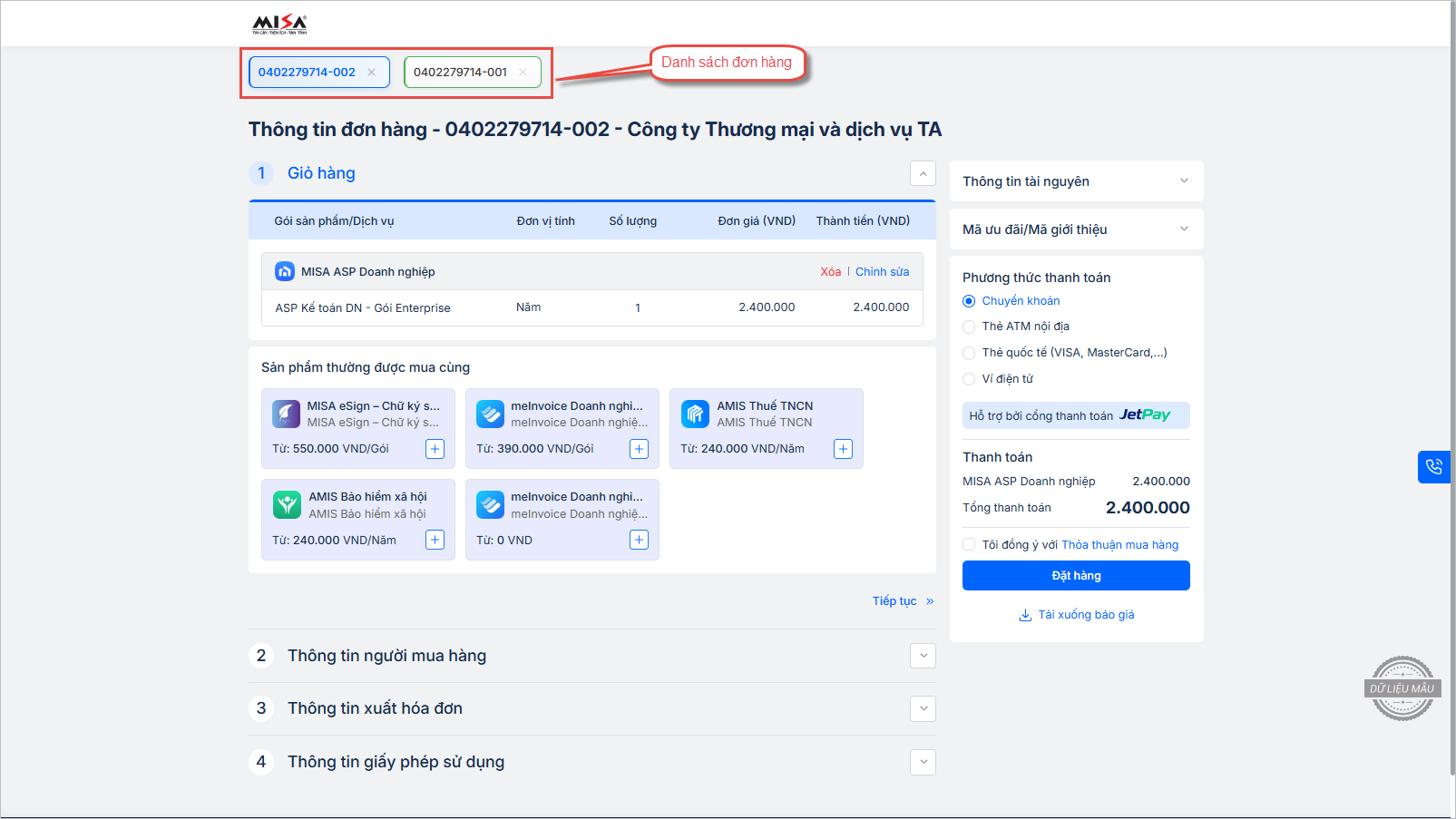This screenshot has width=1456, height=819.
Task: Click the Đặt hàng button
Action: [x=1076, y=576]
